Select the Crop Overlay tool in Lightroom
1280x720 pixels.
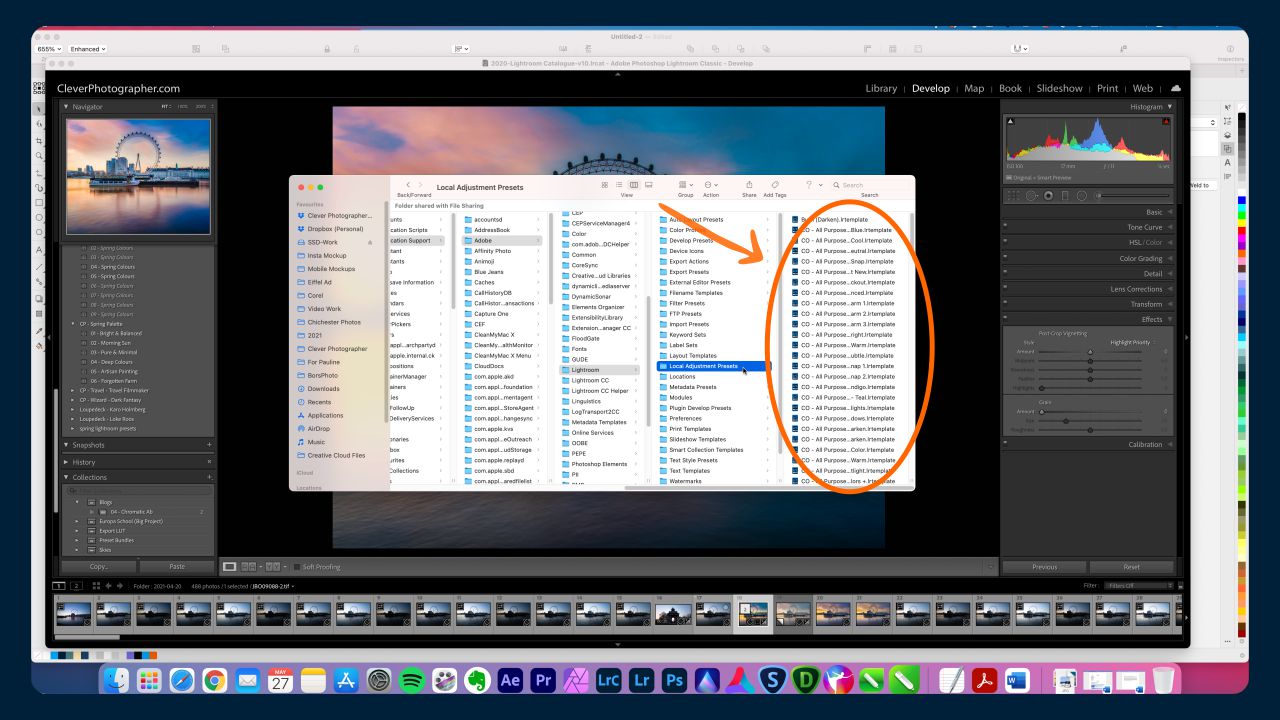tap(1014, 195)
